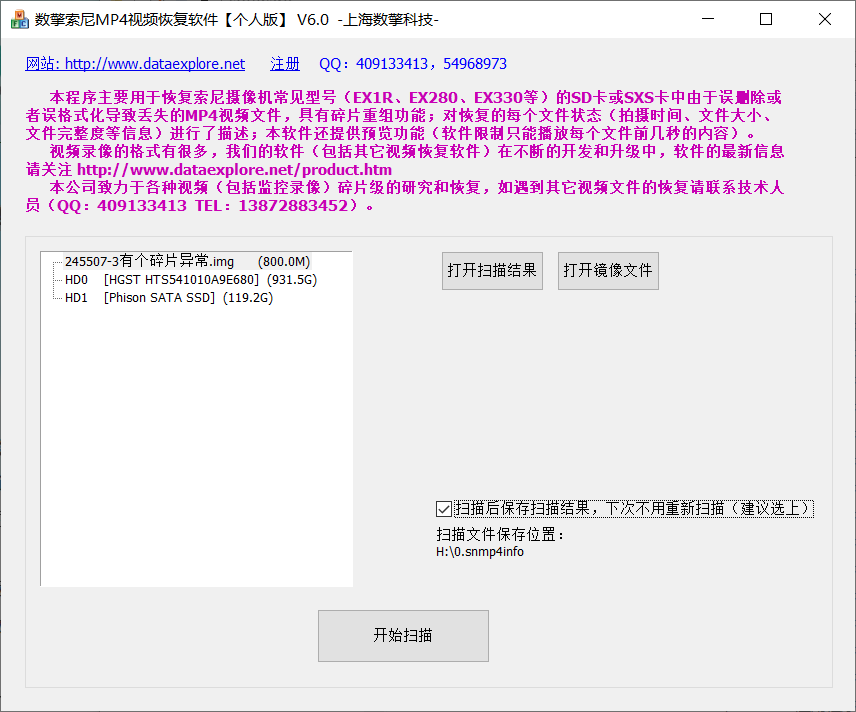
Task: Click the 注册 registration link
Action: point(285,64)
